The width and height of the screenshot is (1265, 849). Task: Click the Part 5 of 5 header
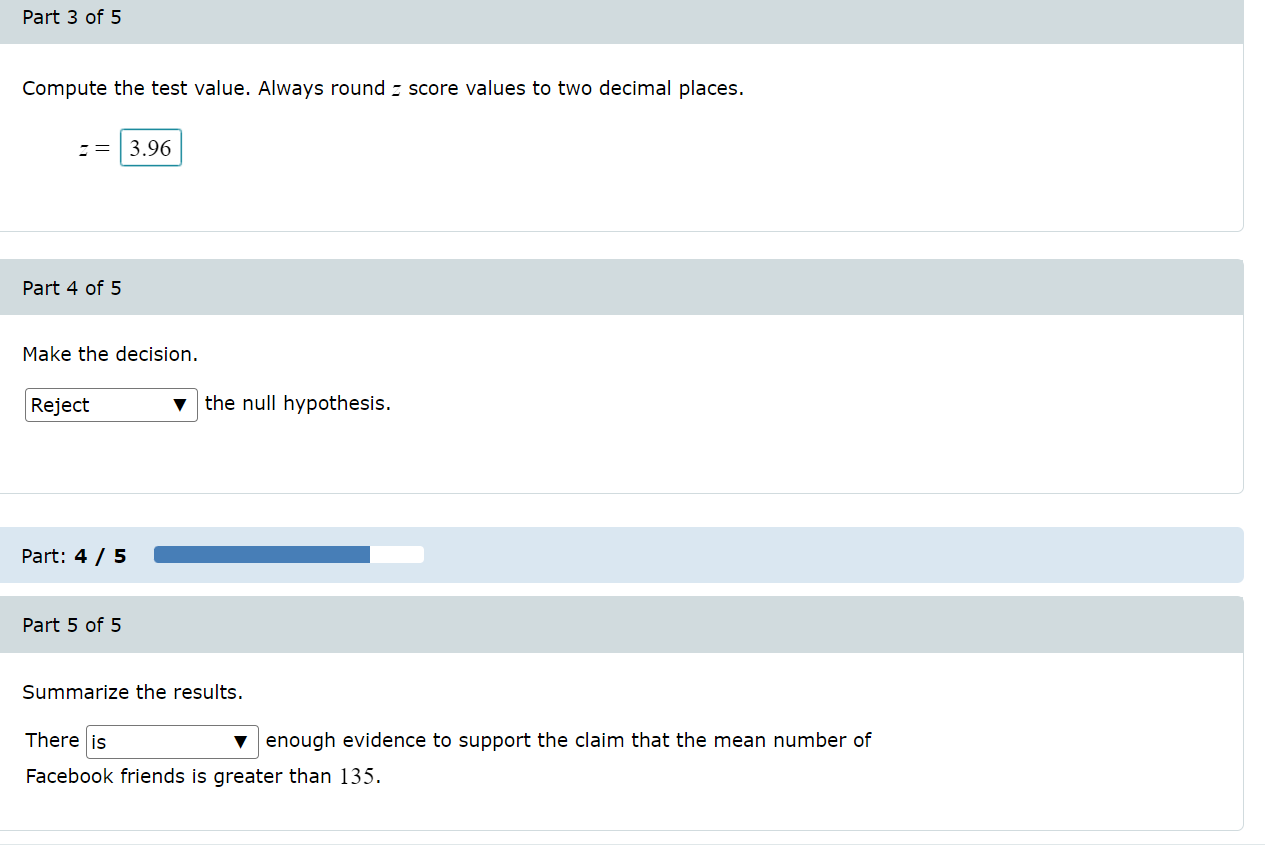click(71, 624)
